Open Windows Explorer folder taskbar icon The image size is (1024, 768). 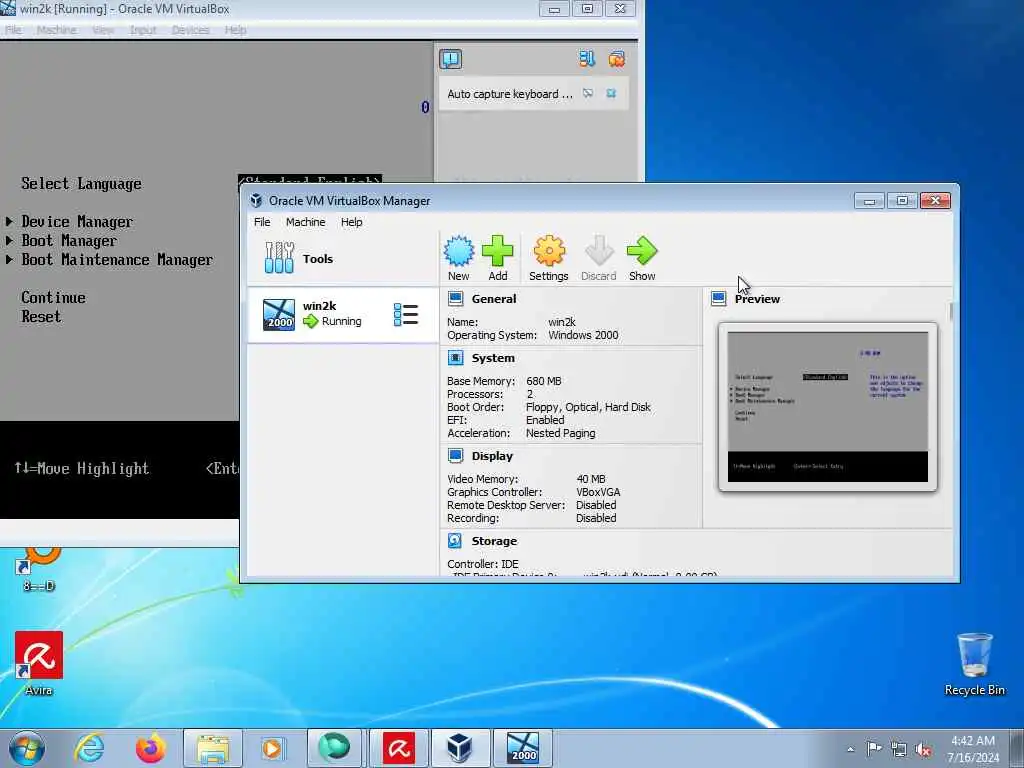click(x=213, y=748)
